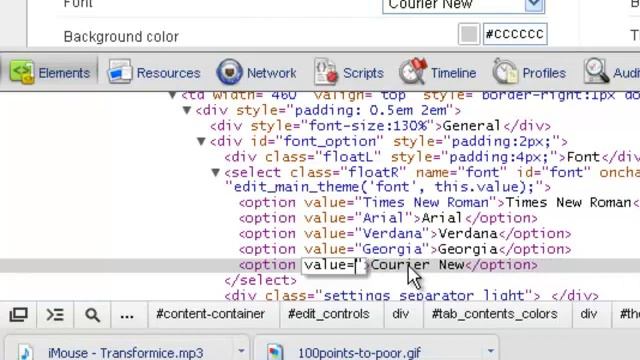The width and height of the screenshot is (640, 360).
Task: Open the Scripts panel tab
Action: click(x=349, y=73)
